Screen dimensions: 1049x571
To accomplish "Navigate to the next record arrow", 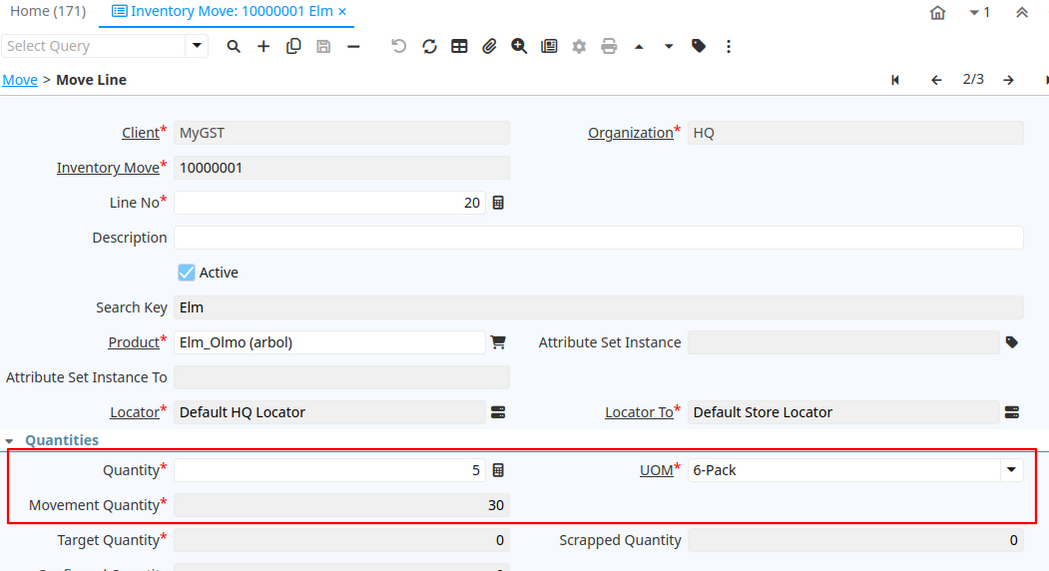I will tap(1009, 80).
